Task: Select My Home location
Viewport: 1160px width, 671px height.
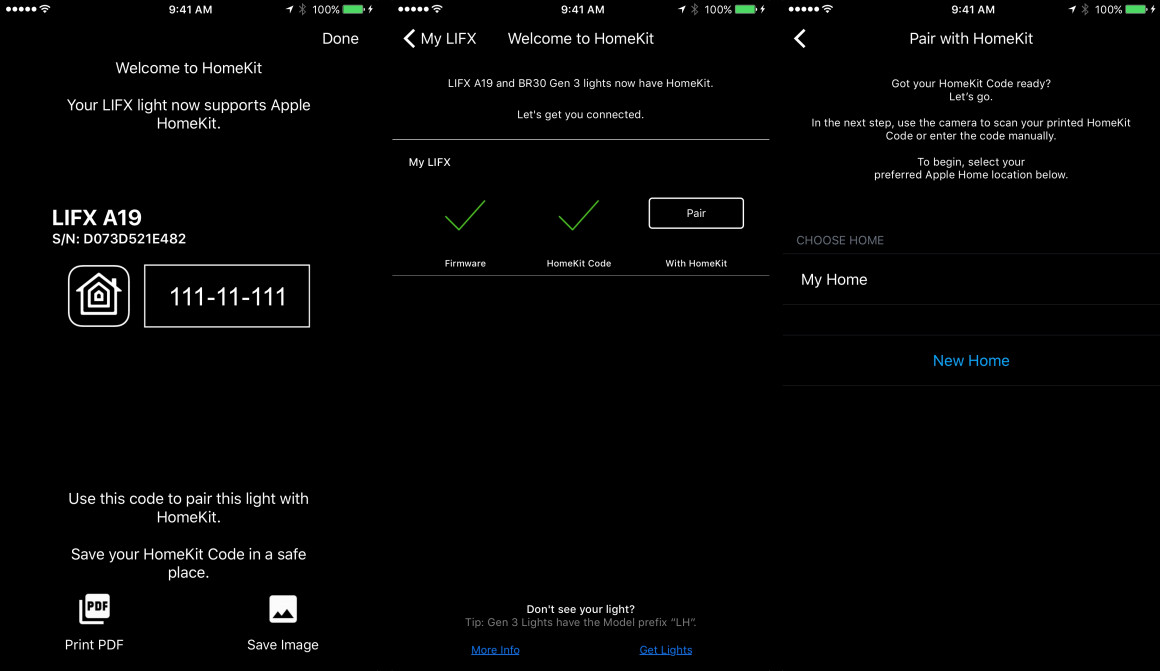Action: click(x=971, y=280)
